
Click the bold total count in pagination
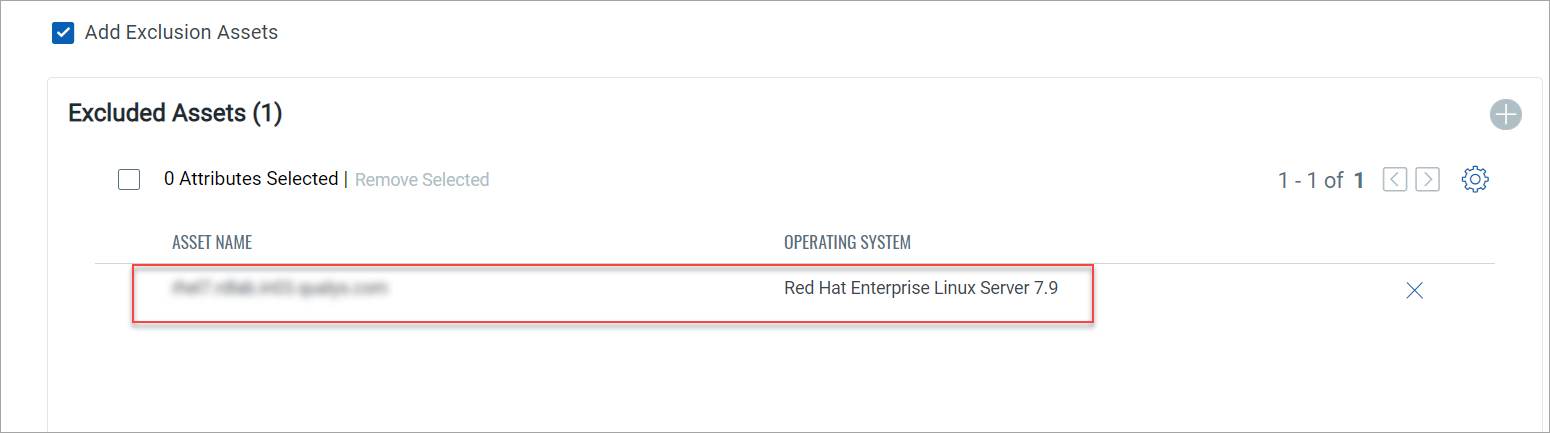[1359, 181]
